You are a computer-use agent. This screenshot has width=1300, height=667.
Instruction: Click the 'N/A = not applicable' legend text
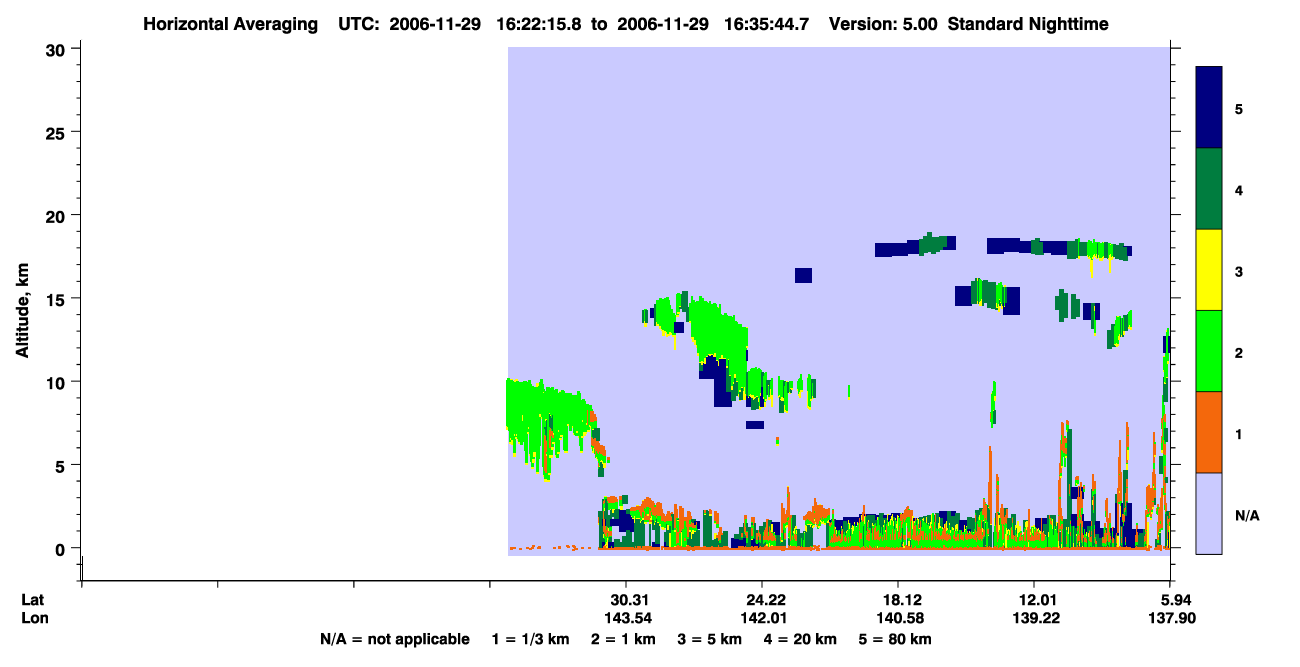pyautogui.click(x=394, y=639)
